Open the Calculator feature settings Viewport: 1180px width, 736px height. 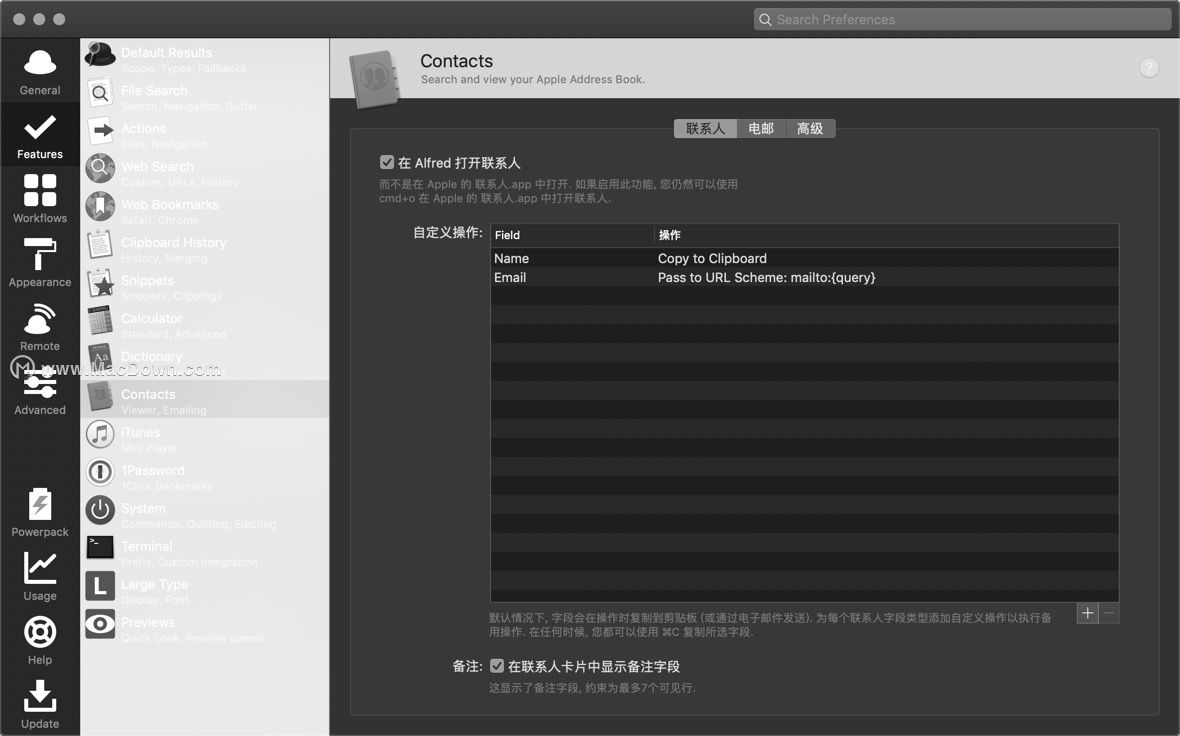205,324
